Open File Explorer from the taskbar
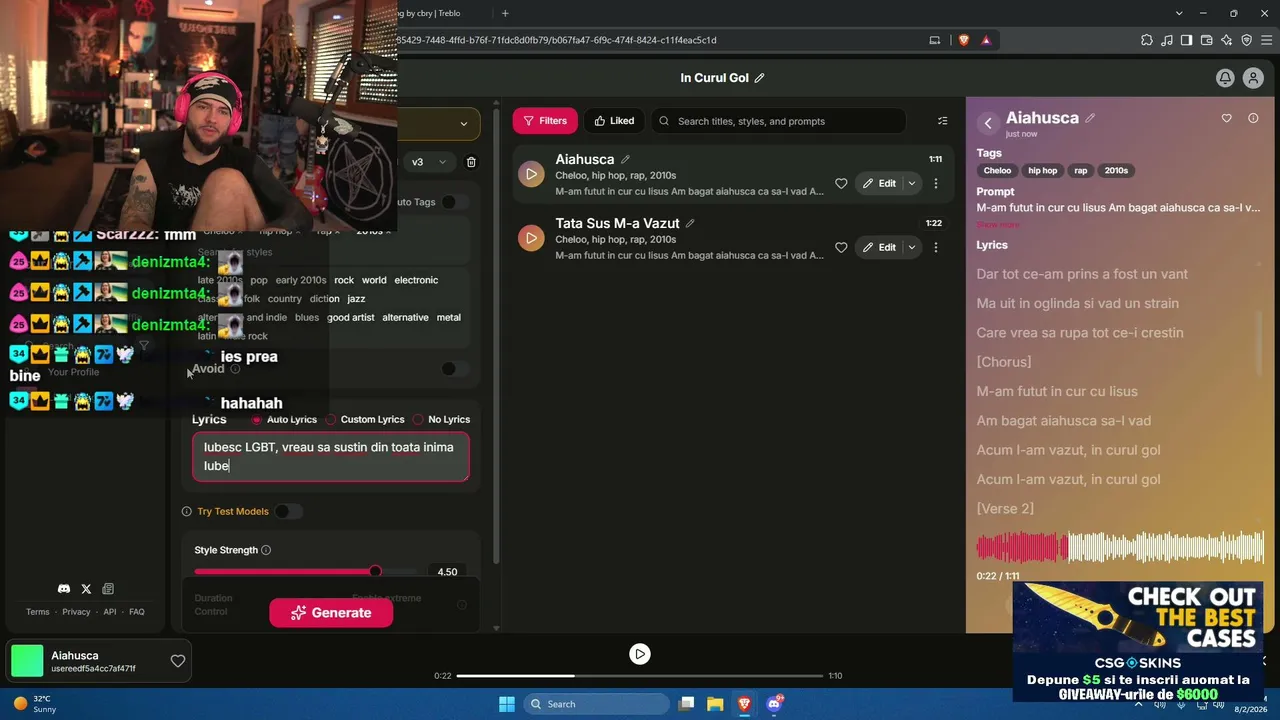The height and width of the screenshot is (720, 1280). (x=715, y=704)
